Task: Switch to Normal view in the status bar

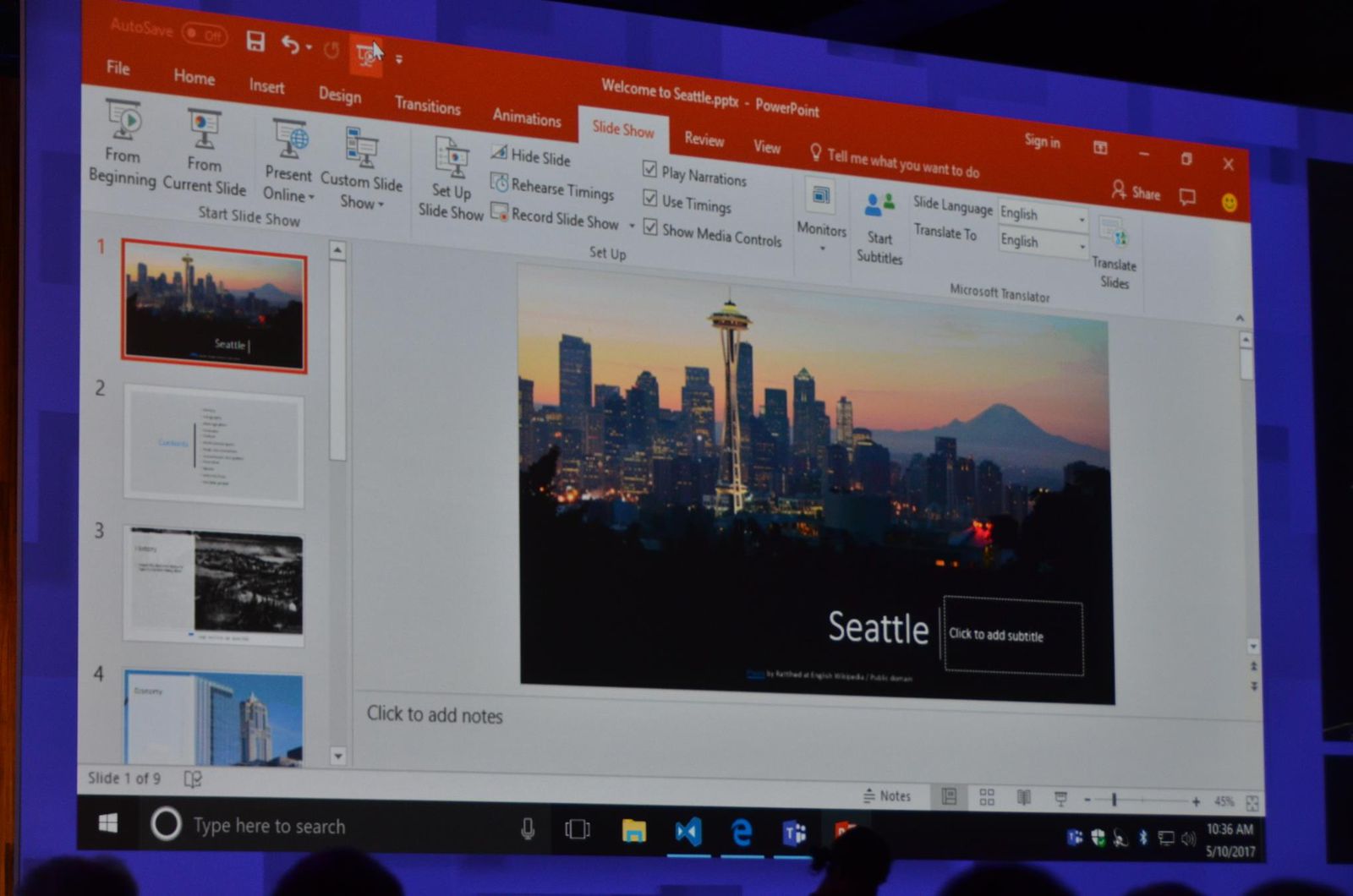Action: [949, 796]
